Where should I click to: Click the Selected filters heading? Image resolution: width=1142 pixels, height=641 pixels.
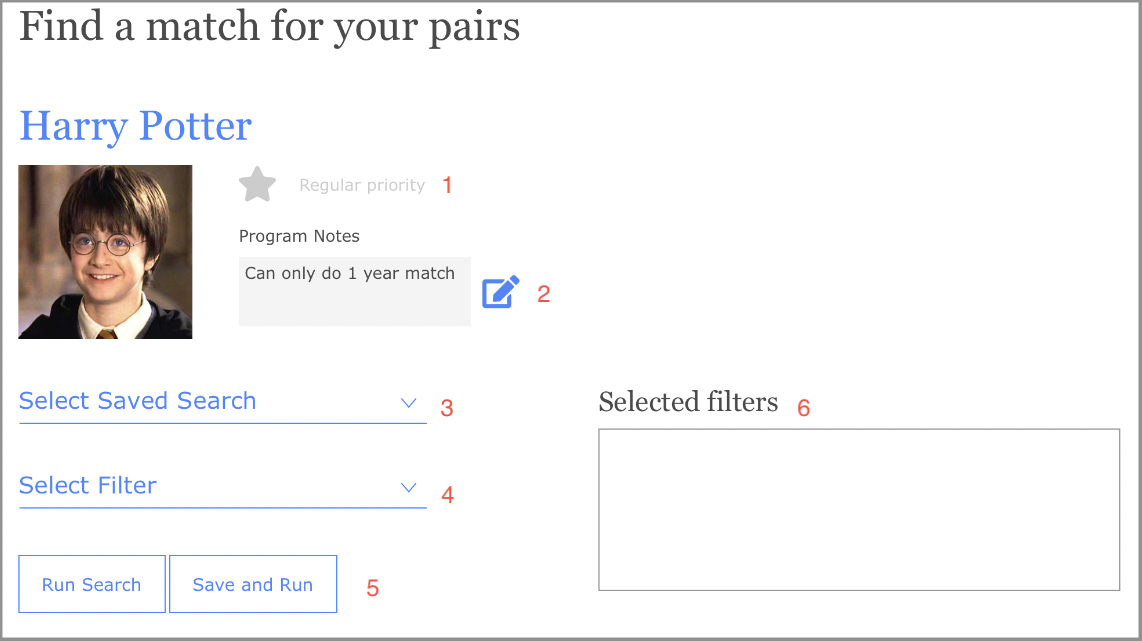pos(688,402)
